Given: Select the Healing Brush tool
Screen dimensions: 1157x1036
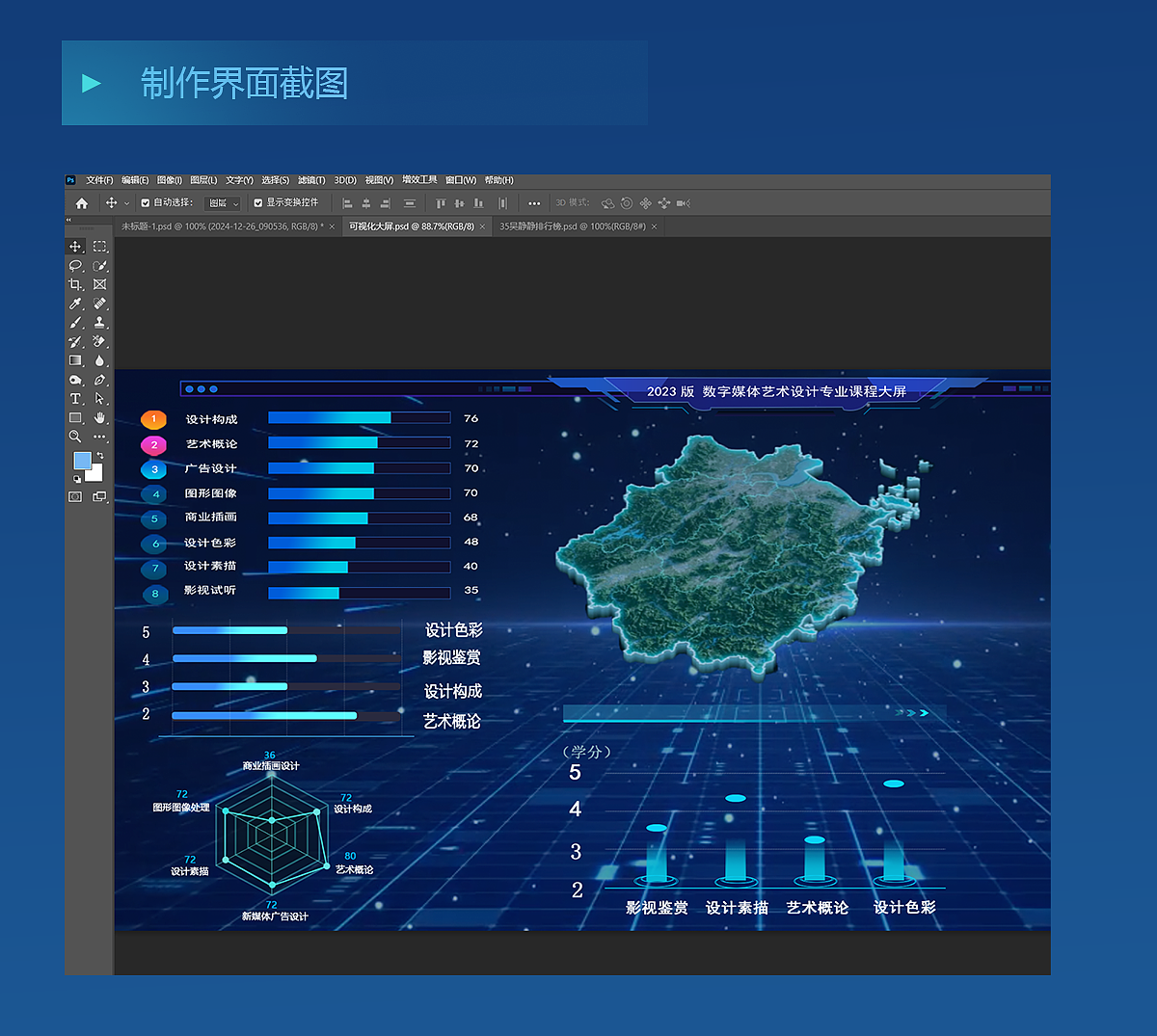Looking at the screenshot, I should click(99, 304).
